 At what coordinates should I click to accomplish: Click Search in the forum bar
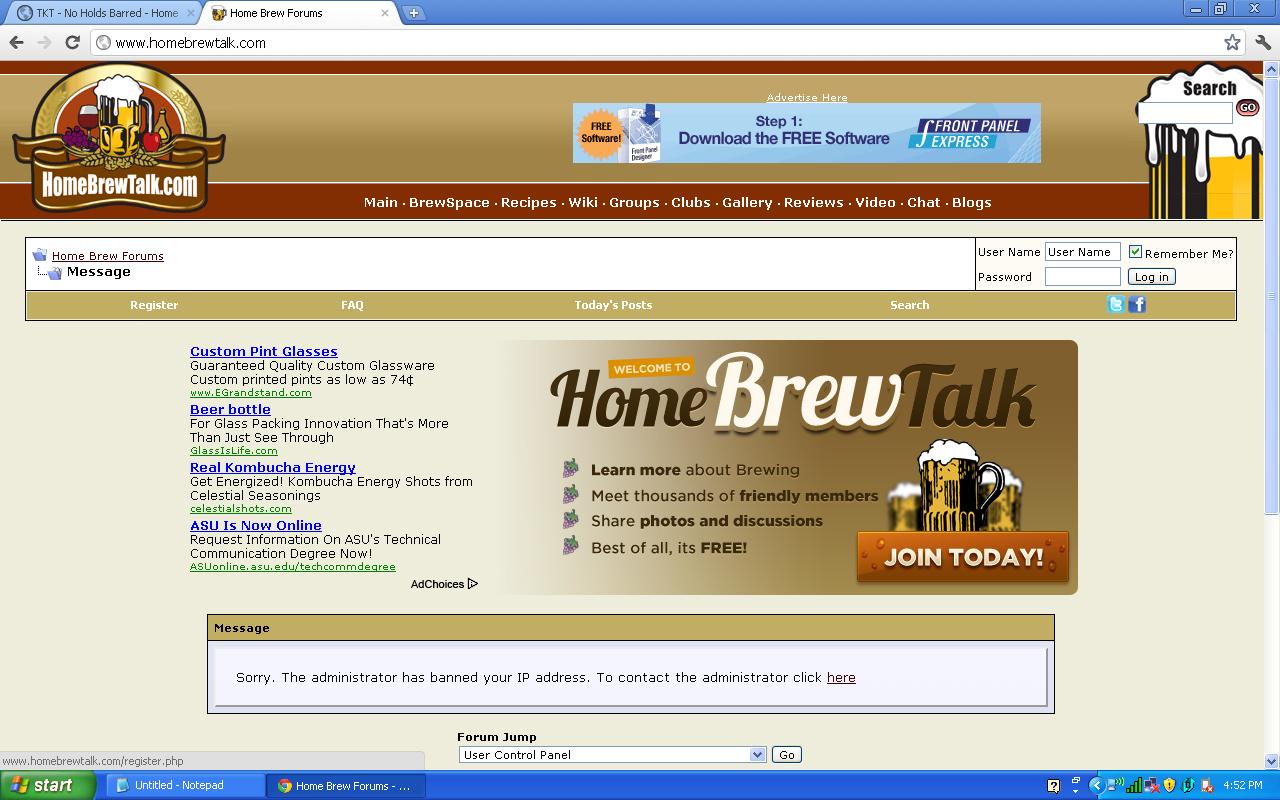(909, 305)
